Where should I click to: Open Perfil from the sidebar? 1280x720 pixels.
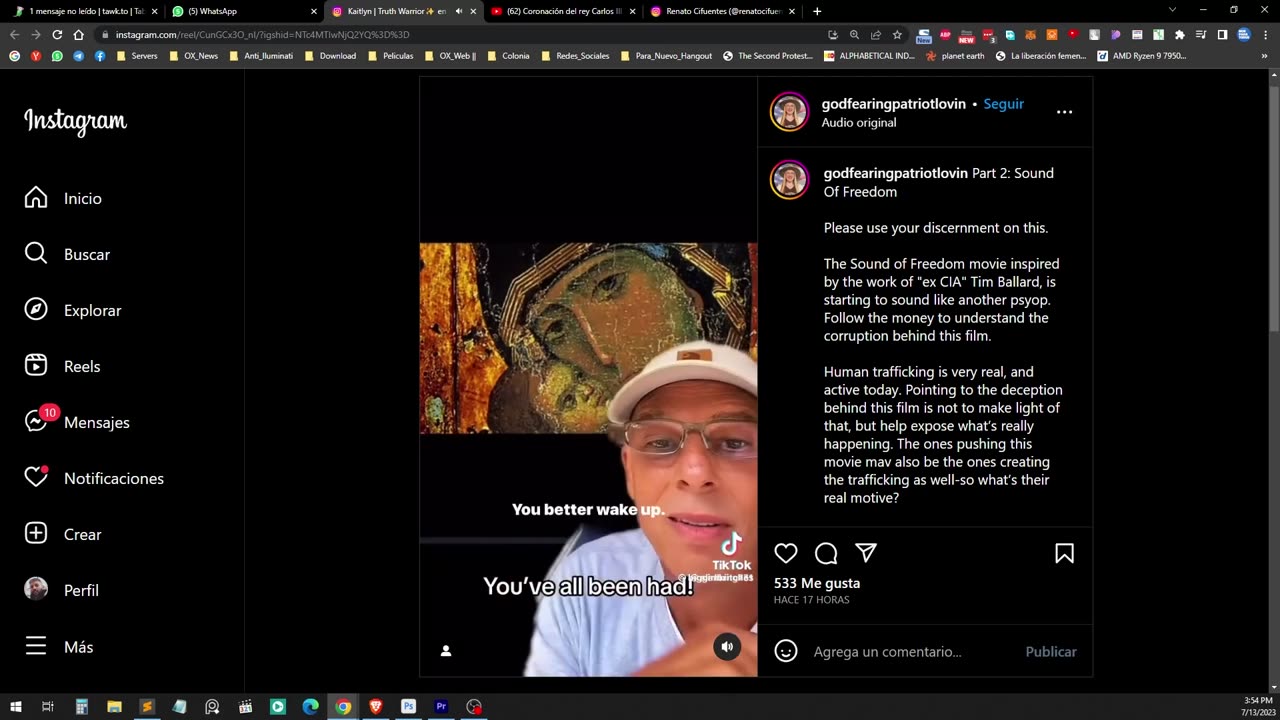pos(61,590)
